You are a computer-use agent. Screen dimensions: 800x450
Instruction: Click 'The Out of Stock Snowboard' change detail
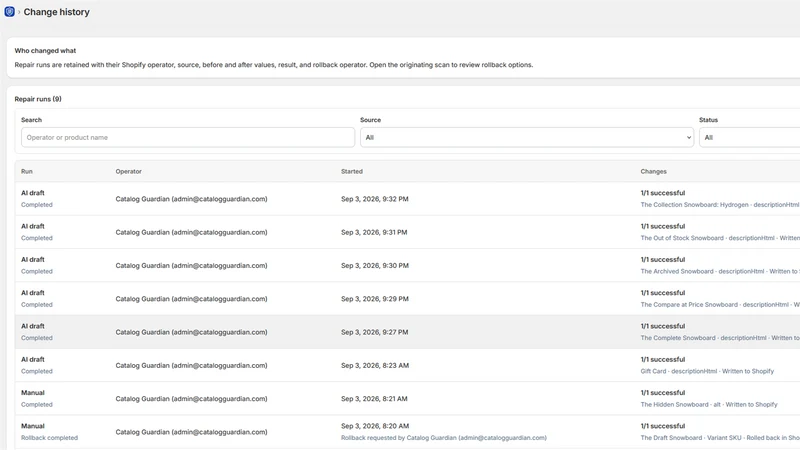point(720,238)
